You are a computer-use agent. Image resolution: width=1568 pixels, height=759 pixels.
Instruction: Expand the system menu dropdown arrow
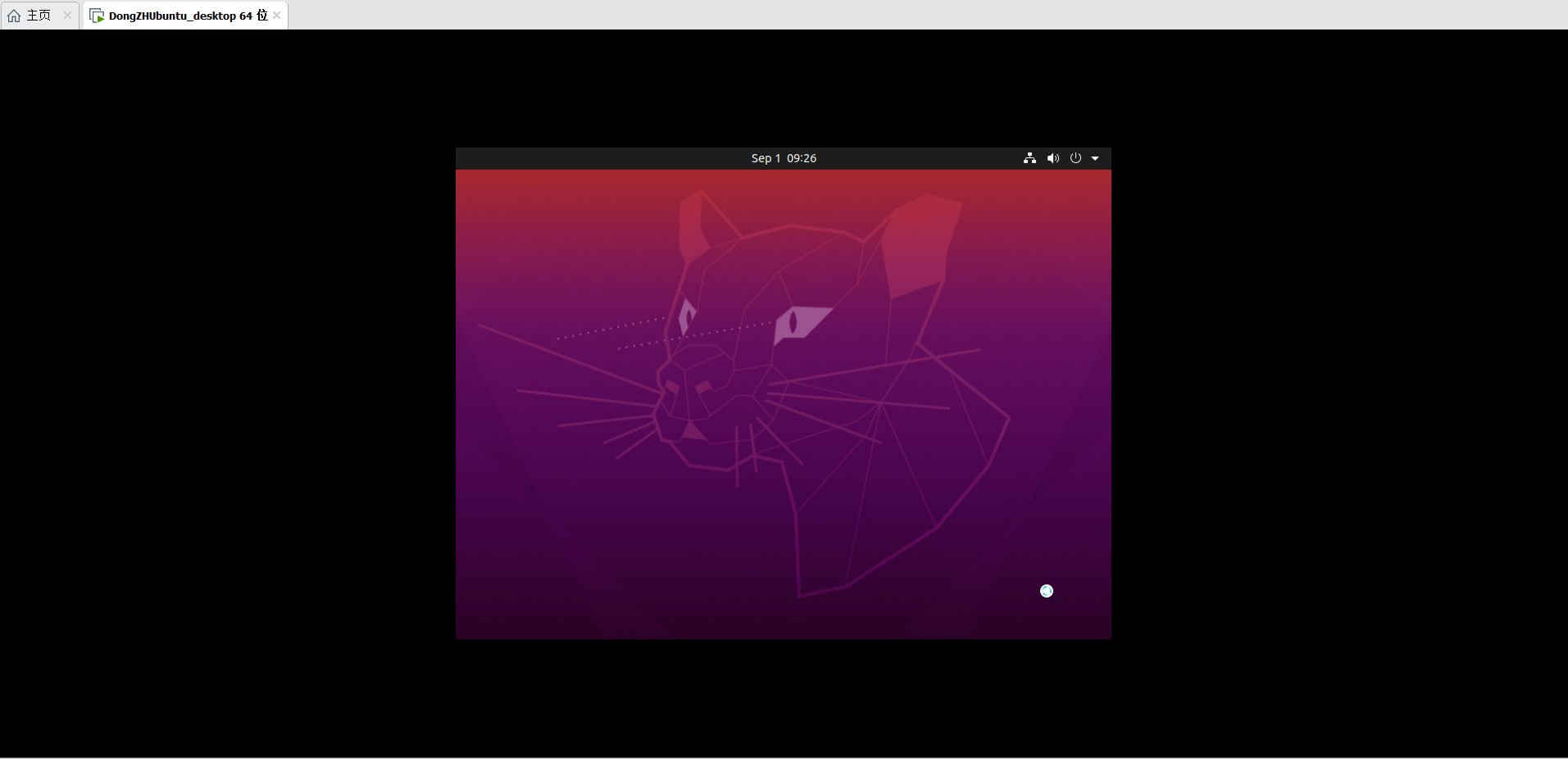pyautogui.click(x=1095, y=158)
